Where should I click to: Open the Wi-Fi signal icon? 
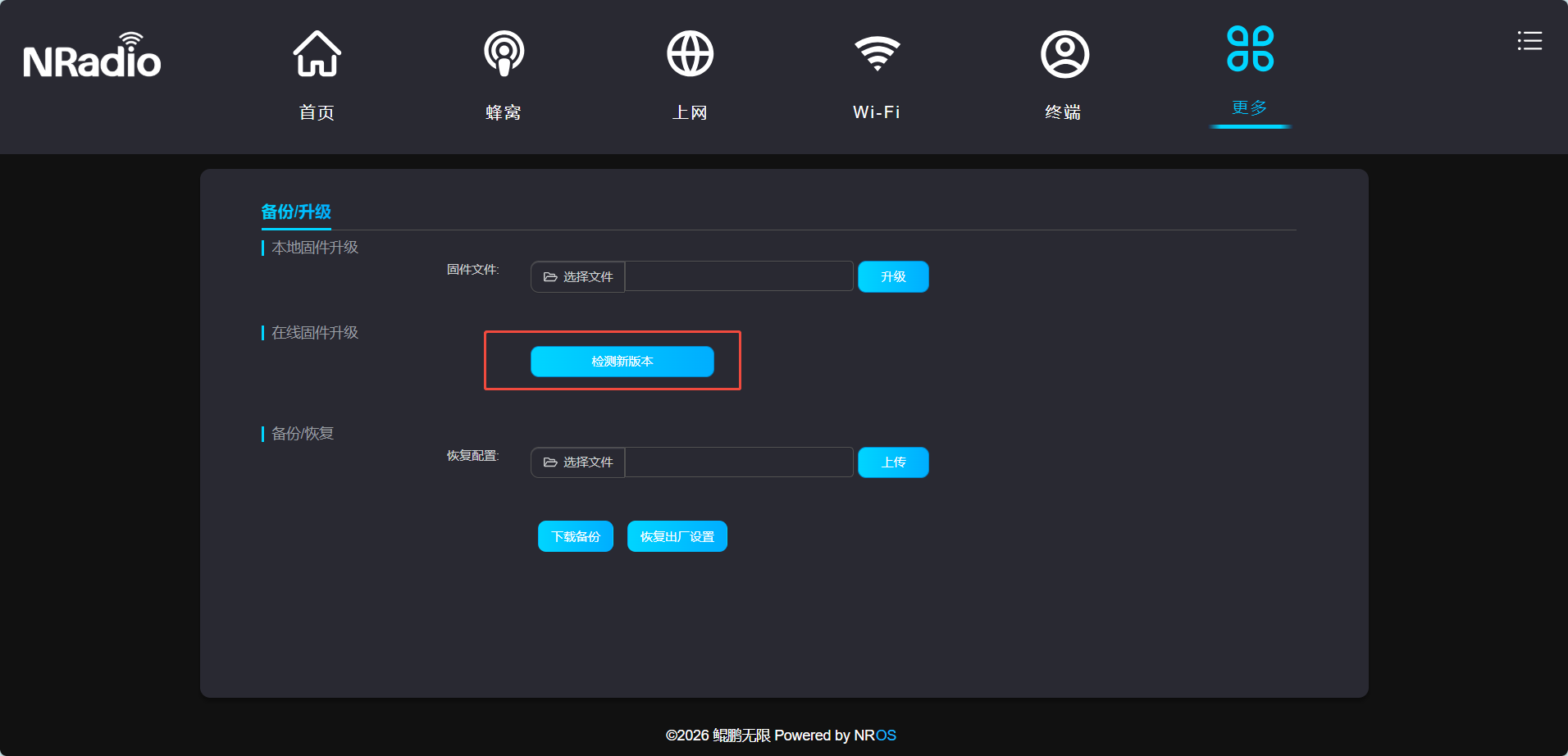(877, 54)
